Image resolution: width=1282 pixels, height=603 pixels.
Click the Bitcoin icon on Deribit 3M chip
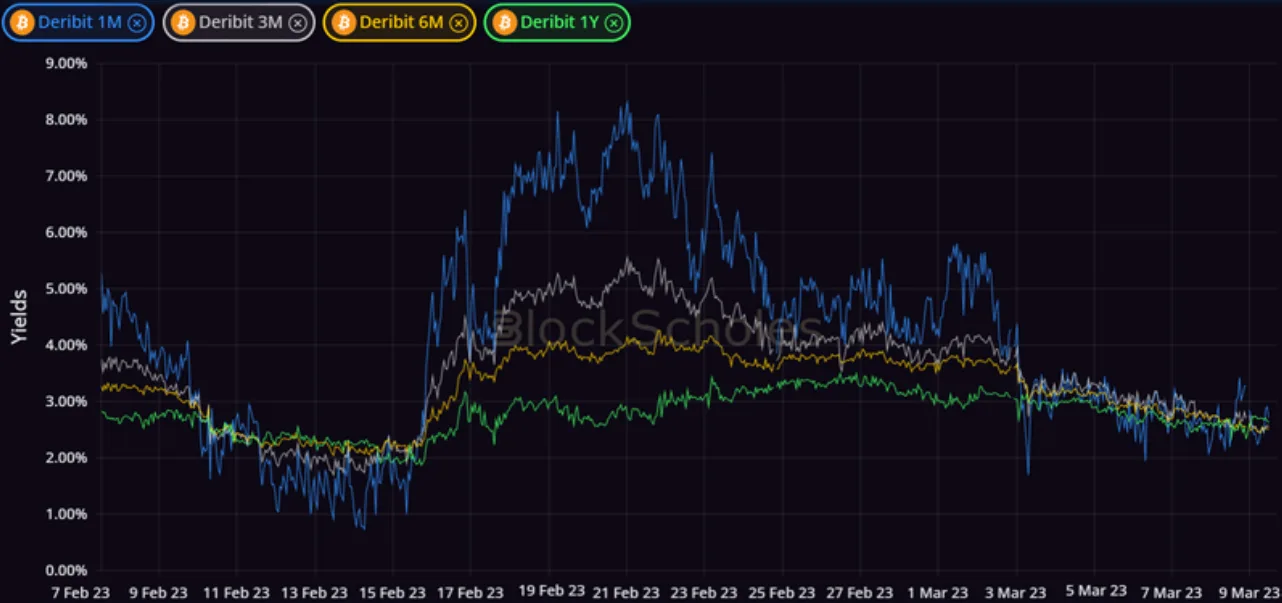(184, 22)
